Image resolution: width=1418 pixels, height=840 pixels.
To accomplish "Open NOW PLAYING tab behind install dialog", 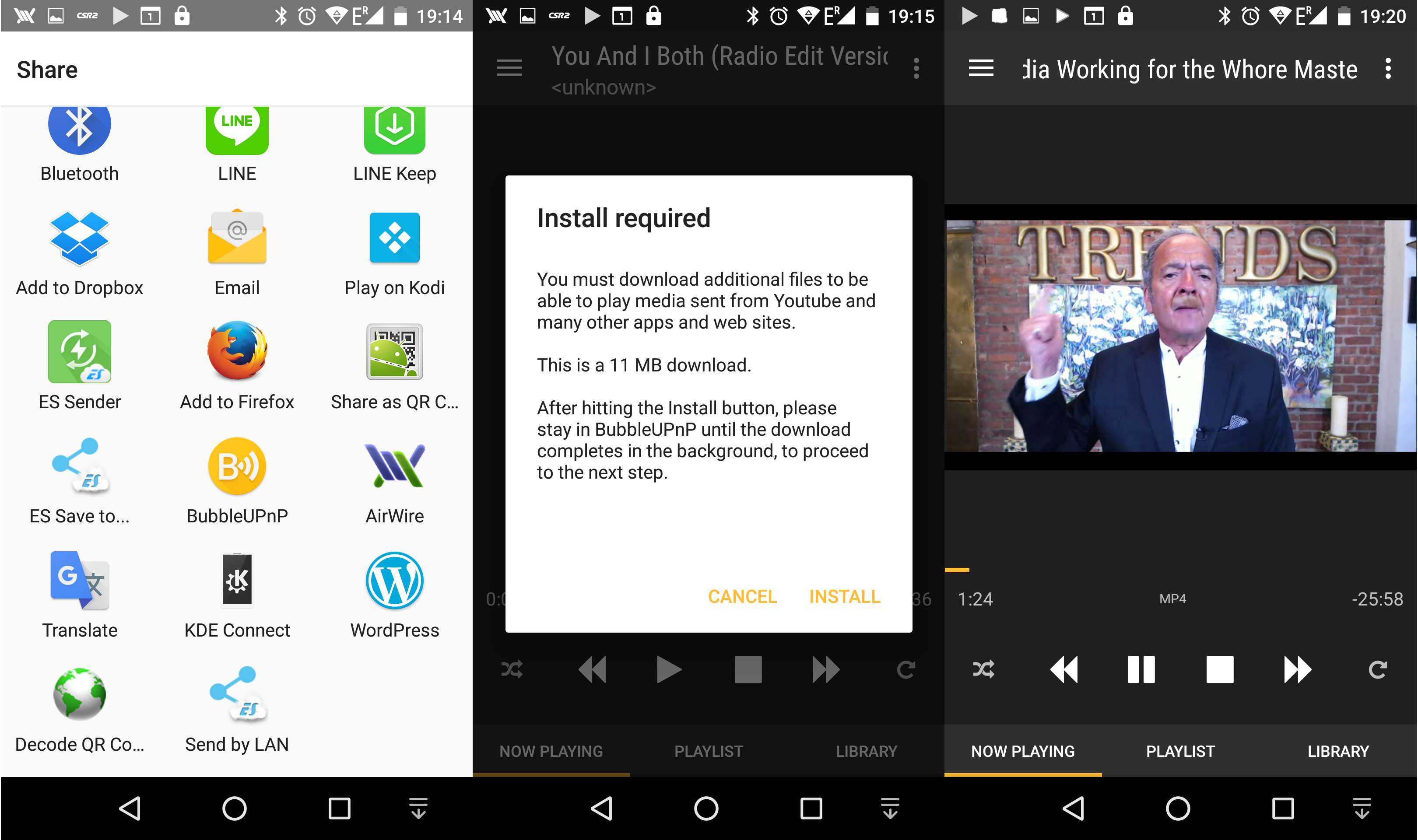I will click(x=551, y=751).
